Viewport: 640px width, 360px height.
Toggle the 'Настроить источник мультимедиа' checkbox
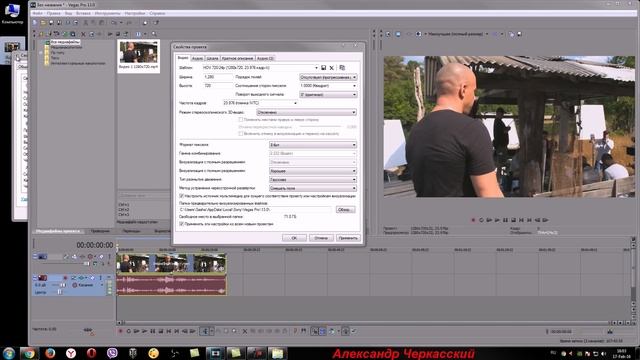coord(182,196)
